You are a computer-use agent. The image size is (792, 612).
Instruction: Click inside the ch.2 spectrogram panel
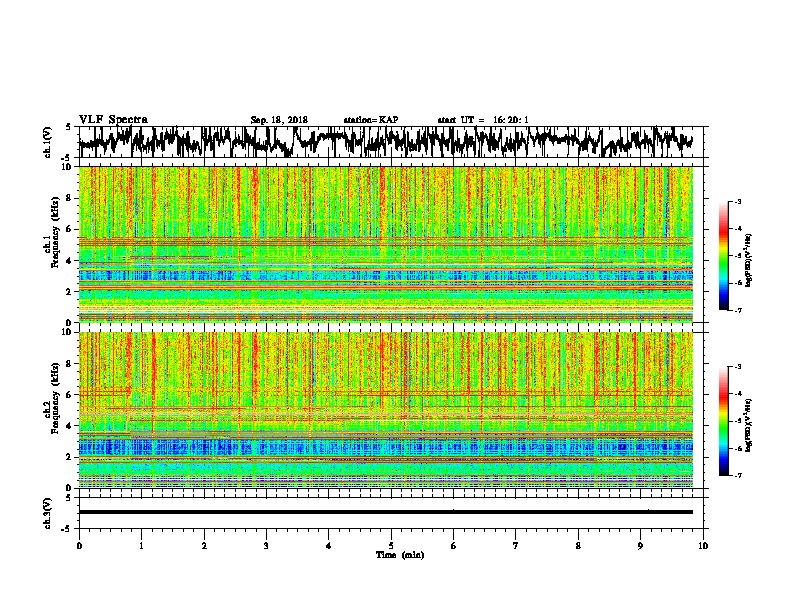(386, 410)
